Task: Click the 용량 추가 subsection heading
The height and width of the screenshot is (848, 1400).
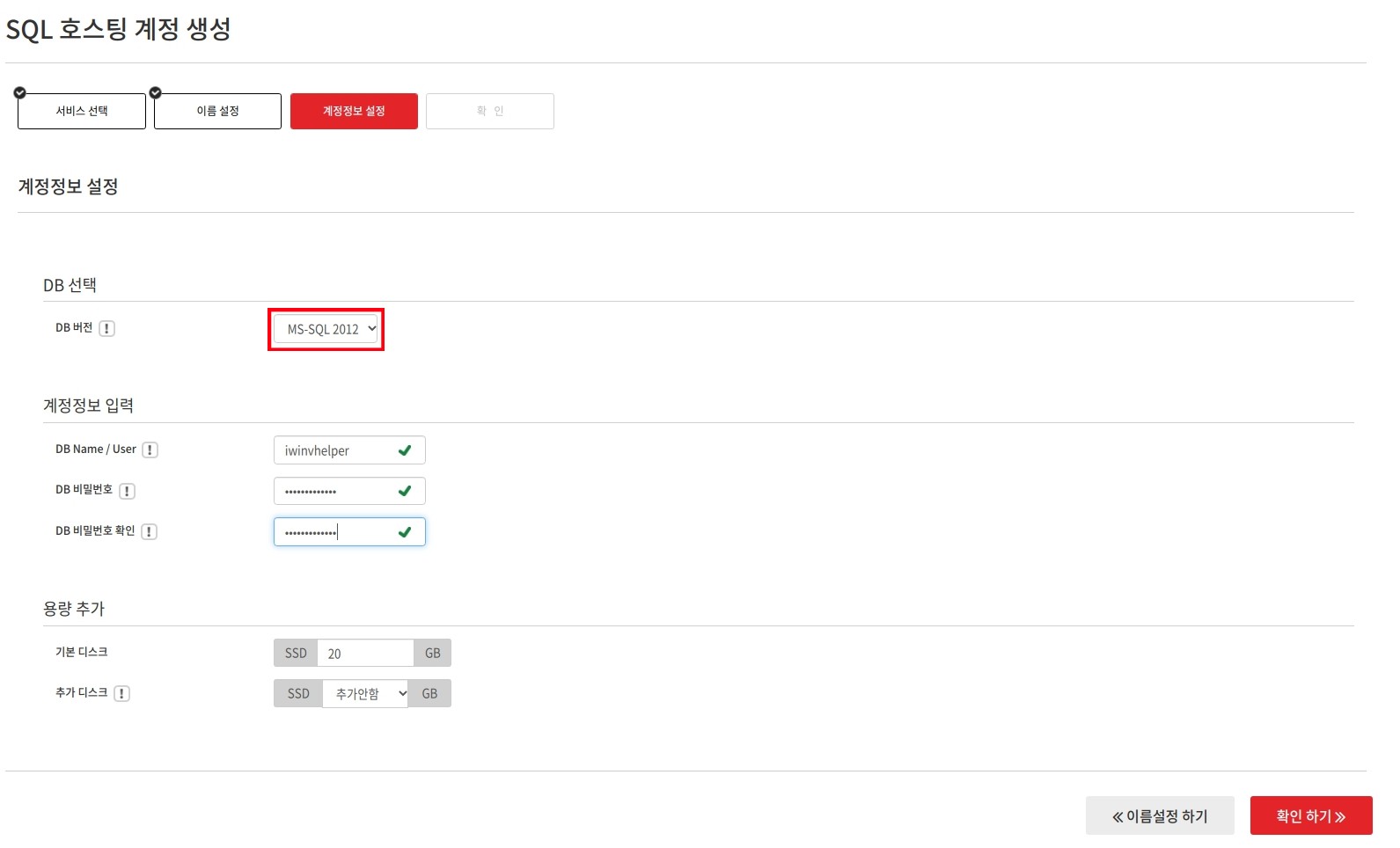Action: [74, 609]
